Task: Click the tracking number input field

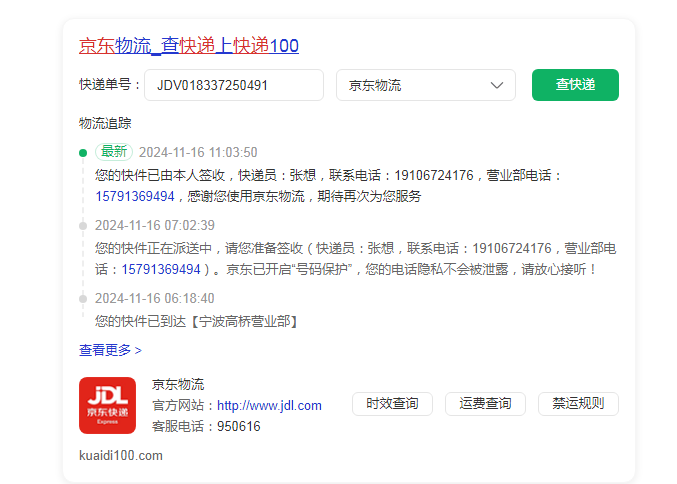Action: click(234, 85)
